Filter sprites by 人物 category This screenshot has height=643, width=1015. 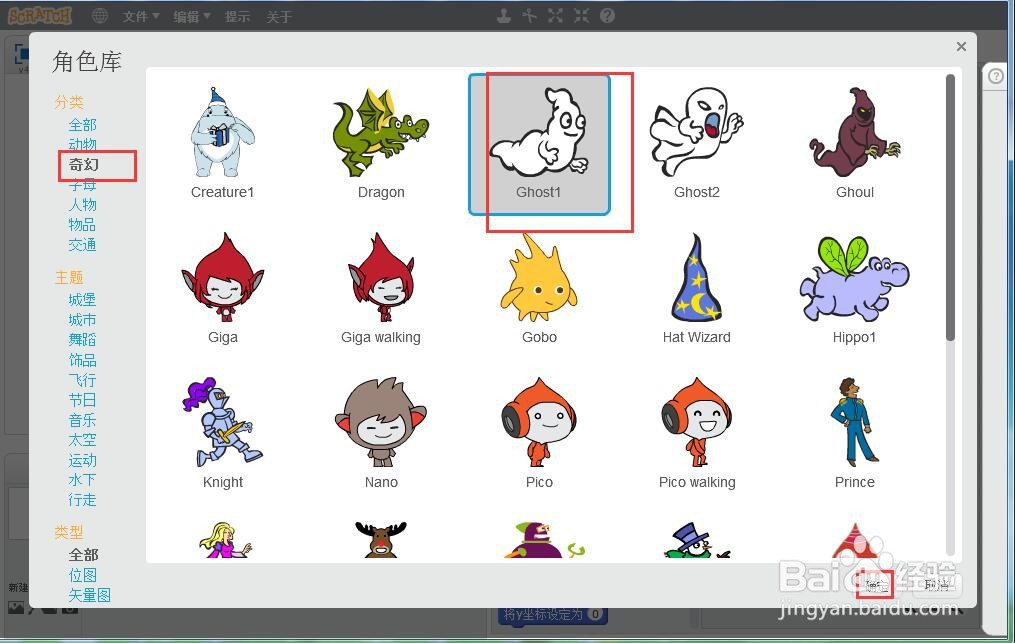pyautogui.click(x=82, y=205)
